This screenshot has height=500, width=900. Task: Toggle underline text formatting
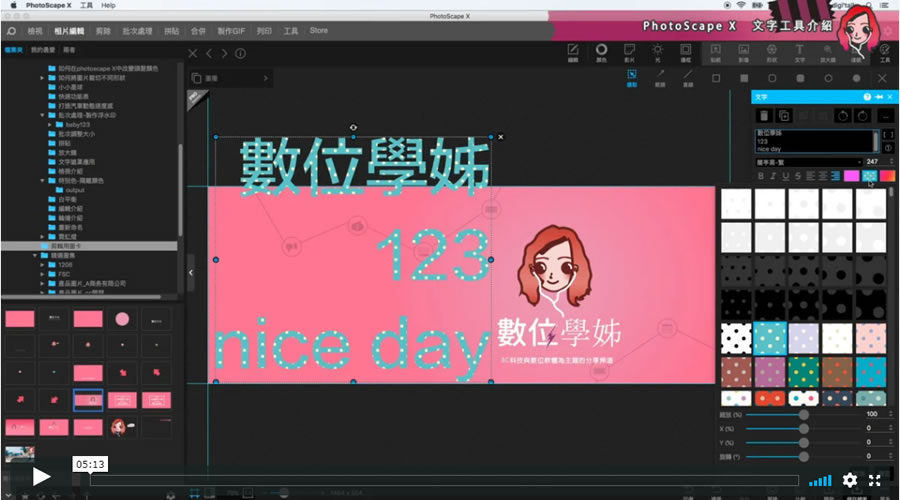coord(785,176)
